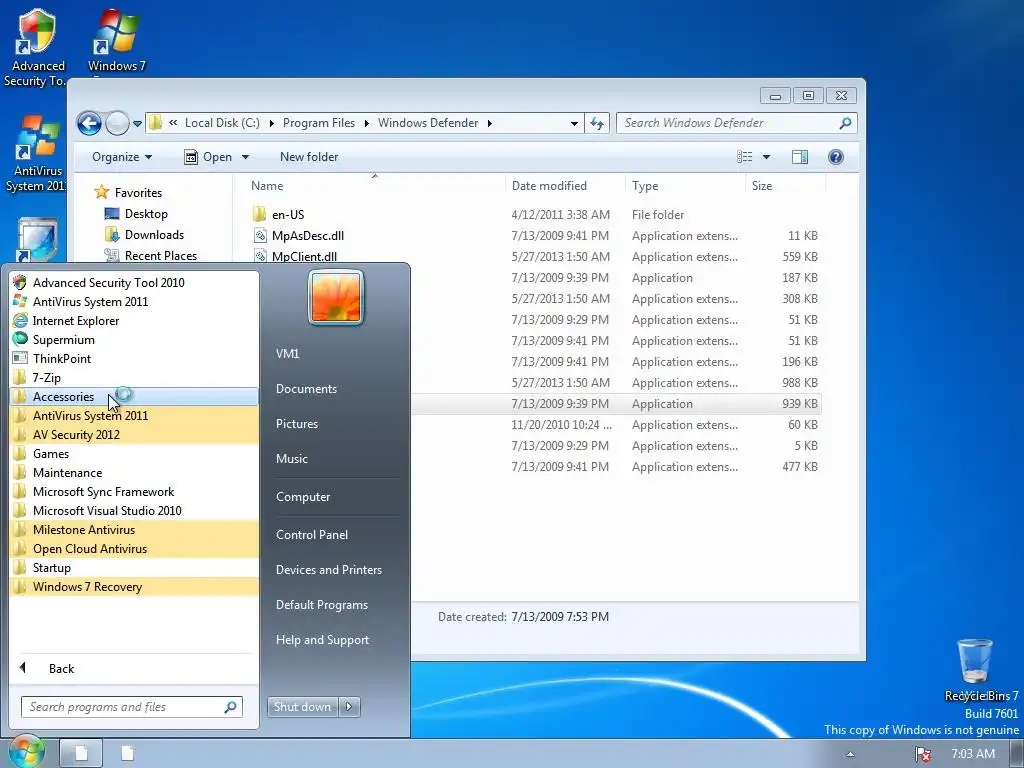
Task: Click the search magnifier in Explorer
Action: click(x=845, y=123)
